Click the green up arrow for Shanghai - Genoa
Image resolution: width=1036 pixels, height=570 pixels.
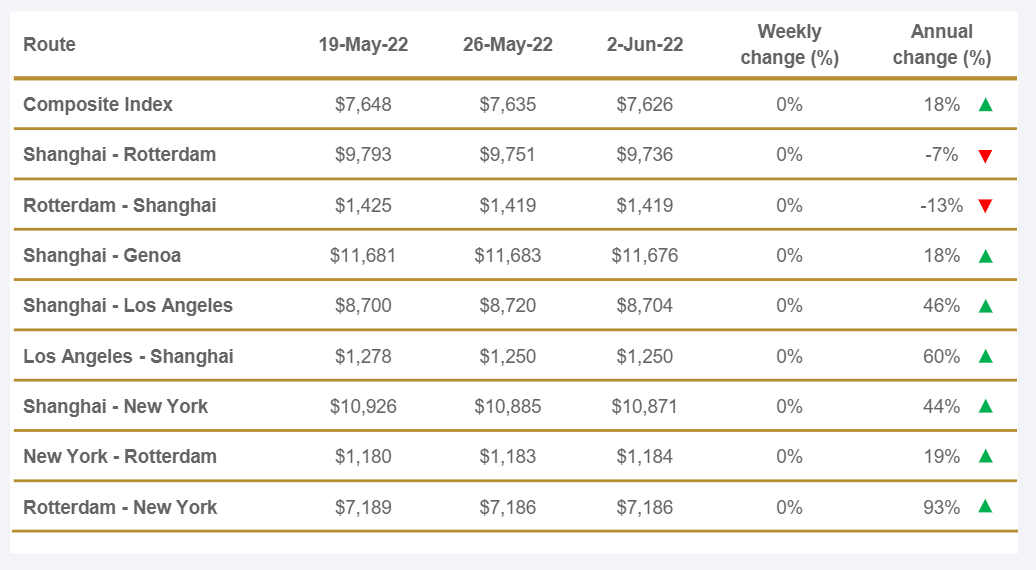coord(985,256)
